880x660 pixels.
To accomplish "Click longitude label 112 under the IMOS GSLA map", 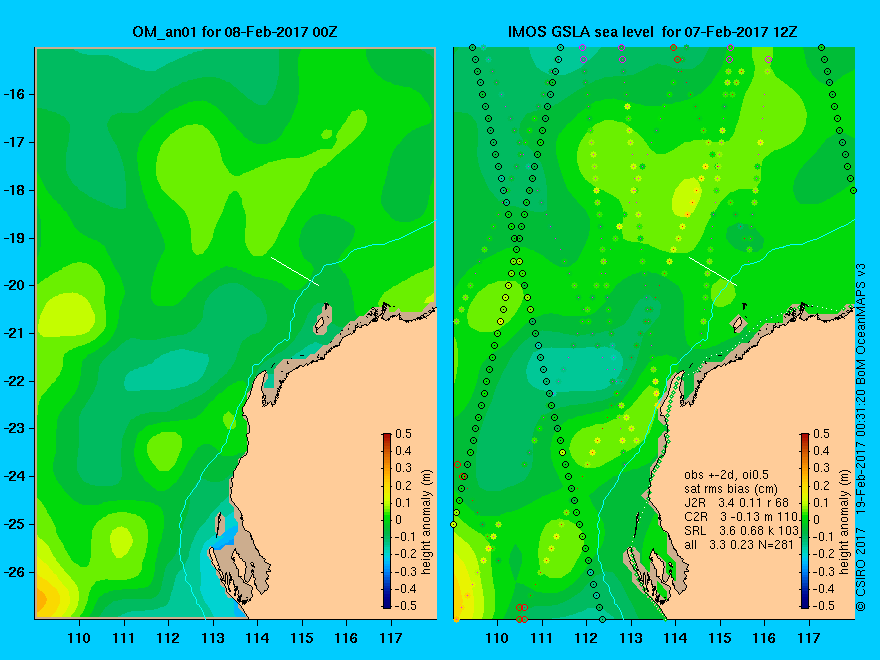I will tap(586, 638).
